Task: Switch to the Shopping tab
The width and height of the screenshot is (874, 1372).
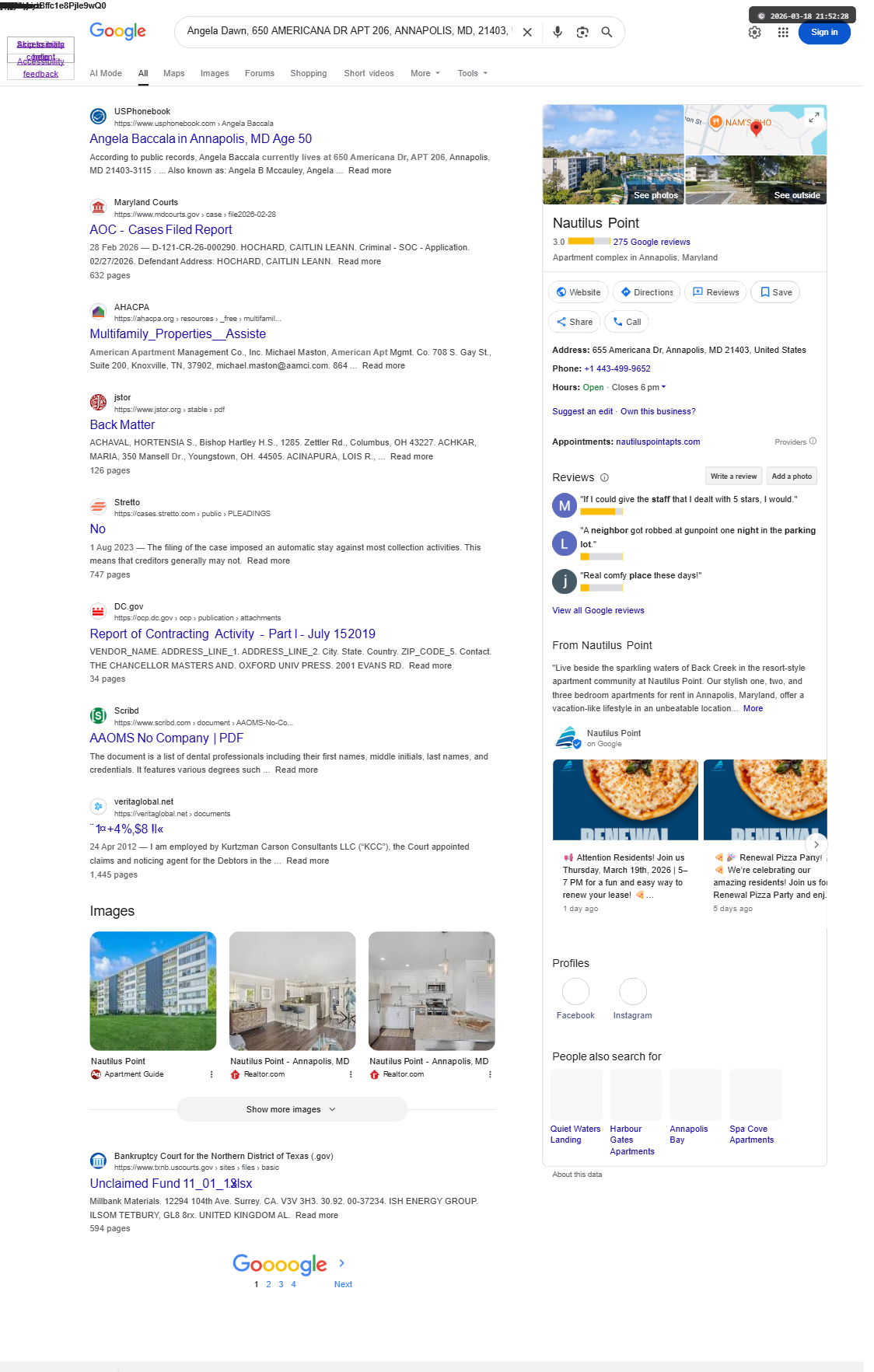Action: pos(309,73)
